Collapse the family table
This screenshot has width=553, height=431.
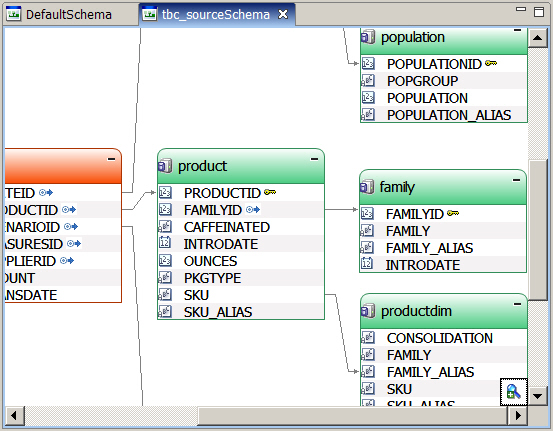click(x=516, y=180)
